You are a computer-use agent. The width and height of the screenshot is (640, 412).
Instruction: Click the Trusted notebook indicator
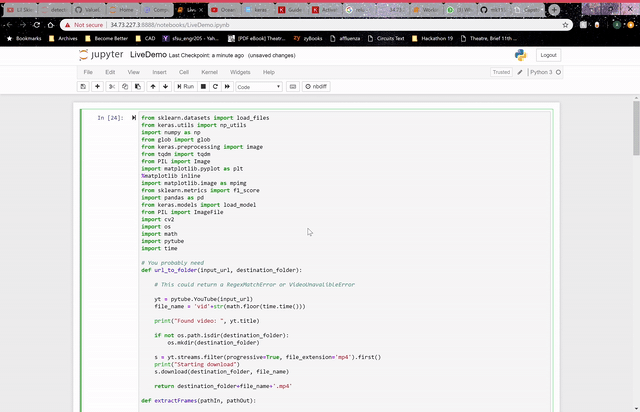click(501, 72)
